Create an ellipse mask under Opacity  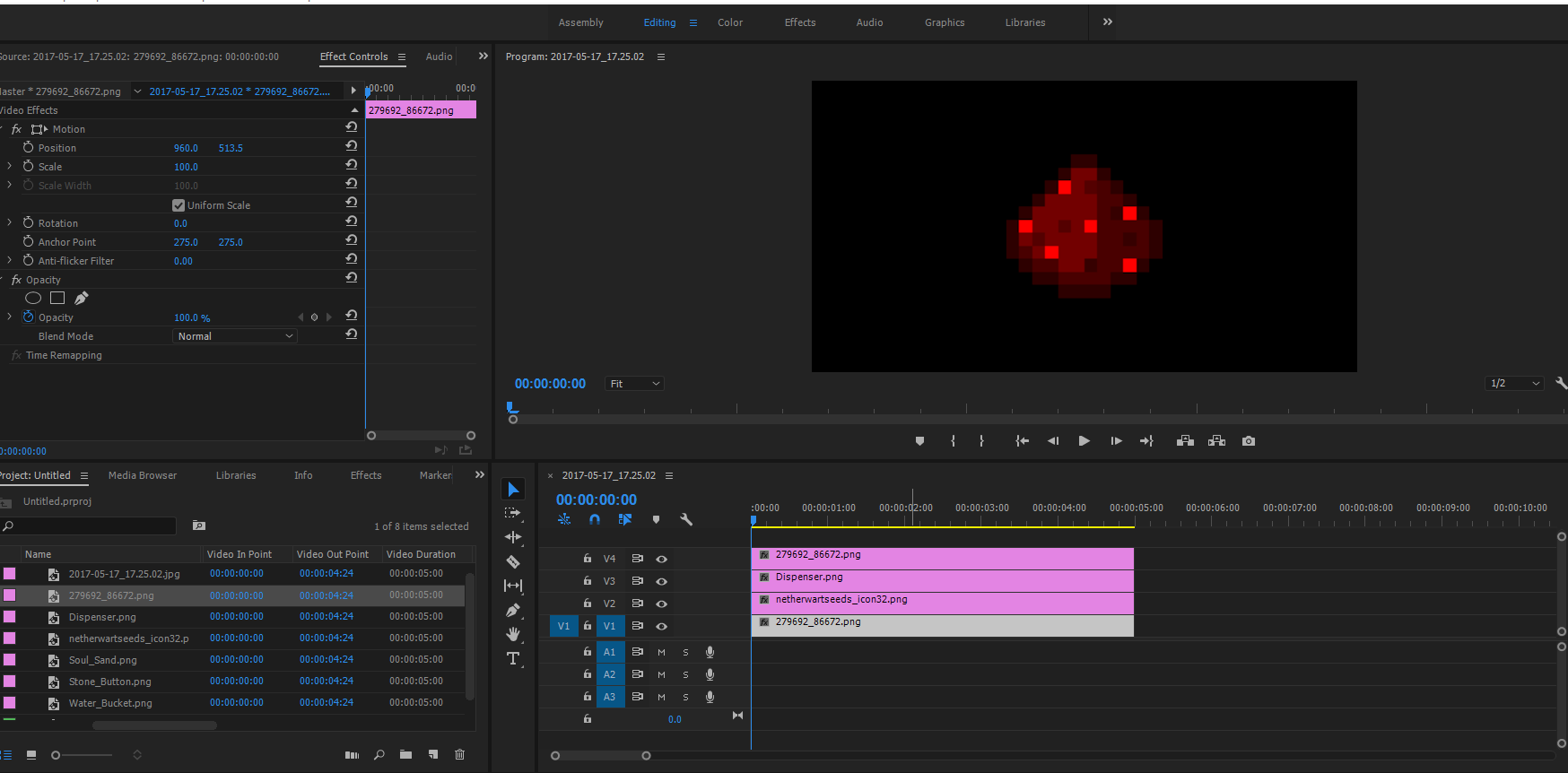tap(33, 298)
